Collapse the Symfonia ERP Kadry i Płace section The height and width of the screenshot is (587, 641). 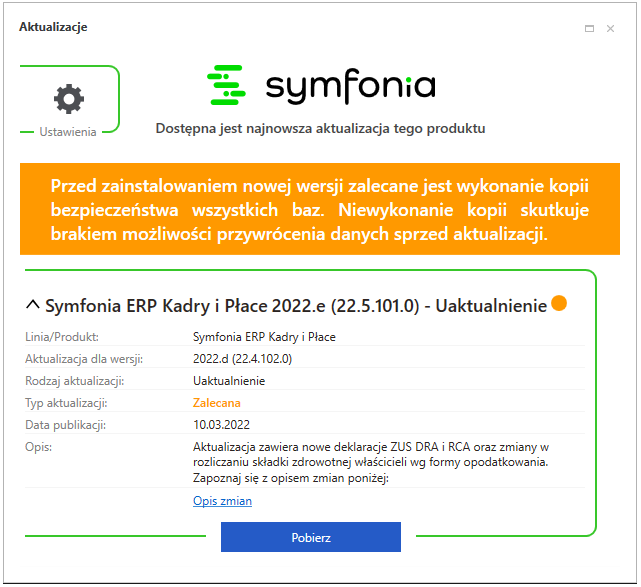tap(33, 305)
